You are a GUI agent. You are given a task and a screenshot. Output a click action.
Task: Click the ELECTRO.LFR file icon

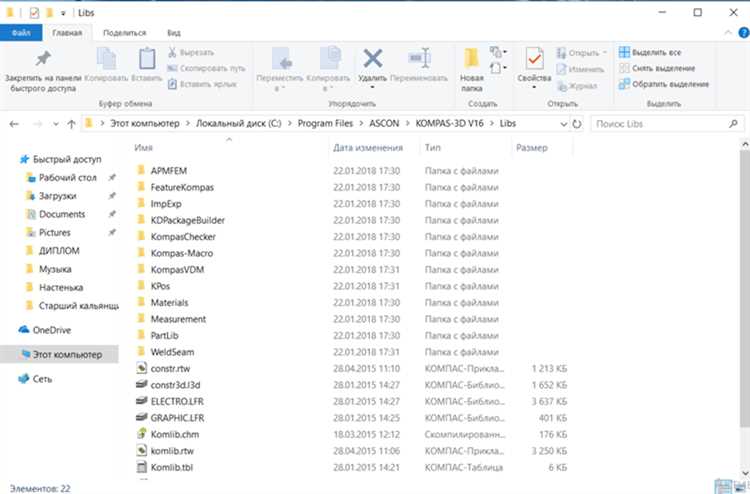[x=141, y=401]
